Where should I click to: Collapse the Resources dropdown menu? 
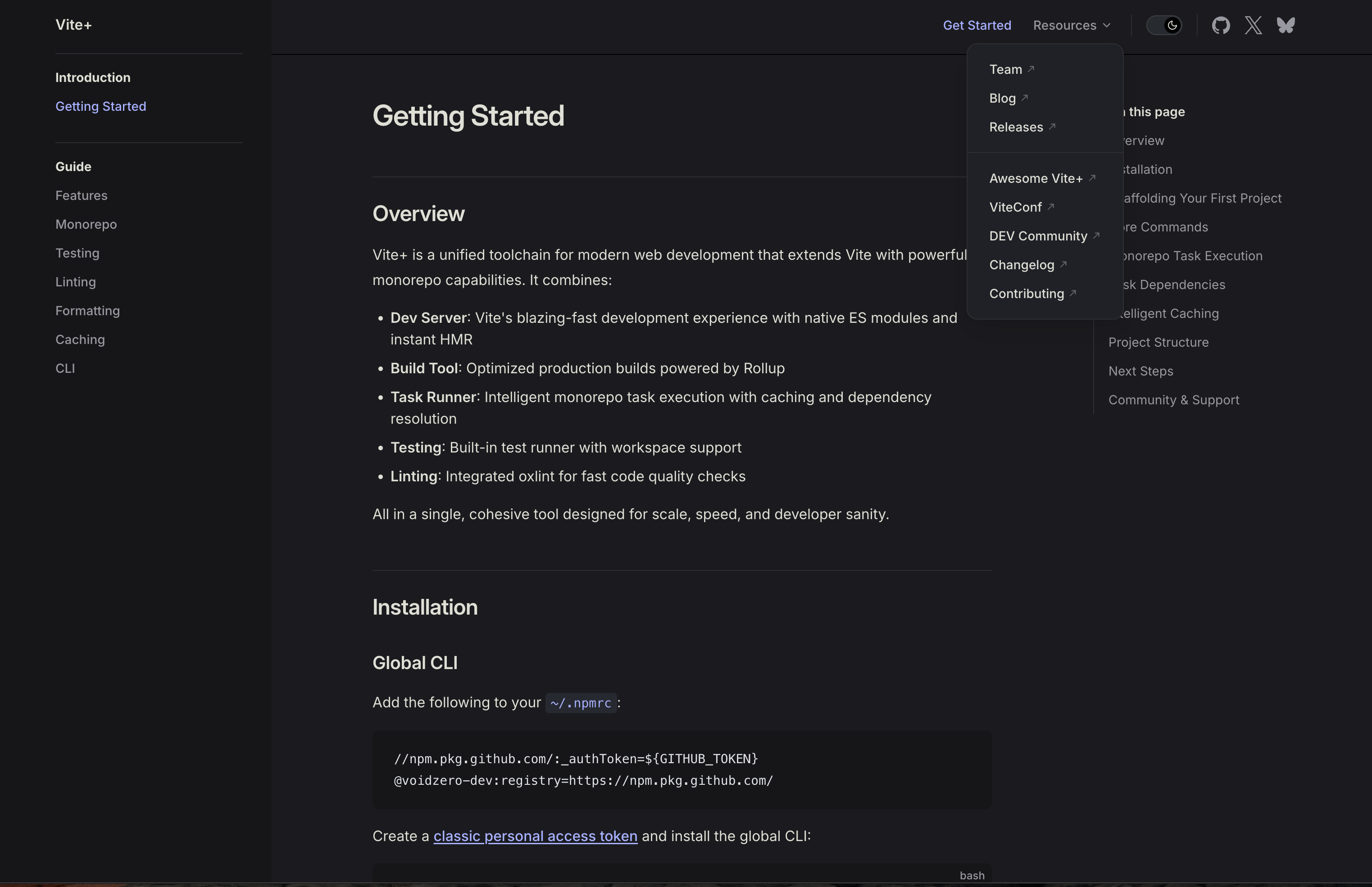[x=1072, y=25]
